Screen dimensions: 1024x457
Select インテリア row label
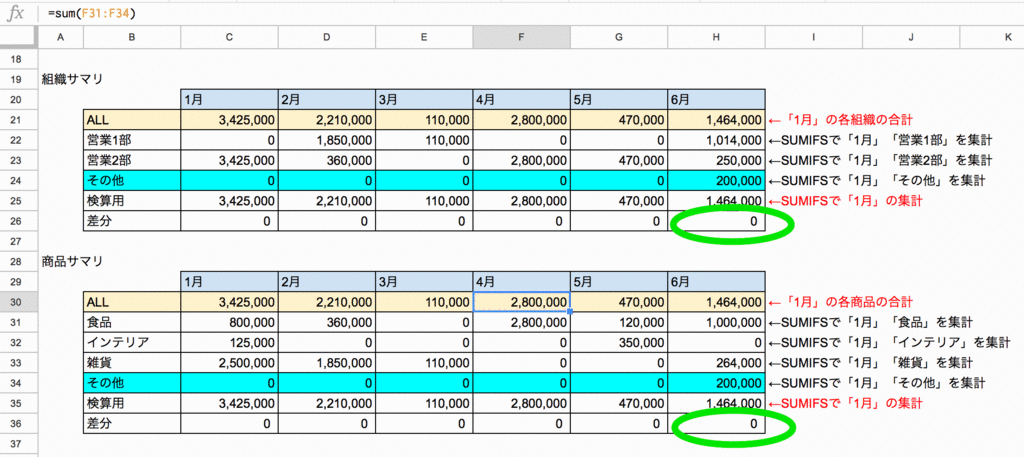coord(132,343)
